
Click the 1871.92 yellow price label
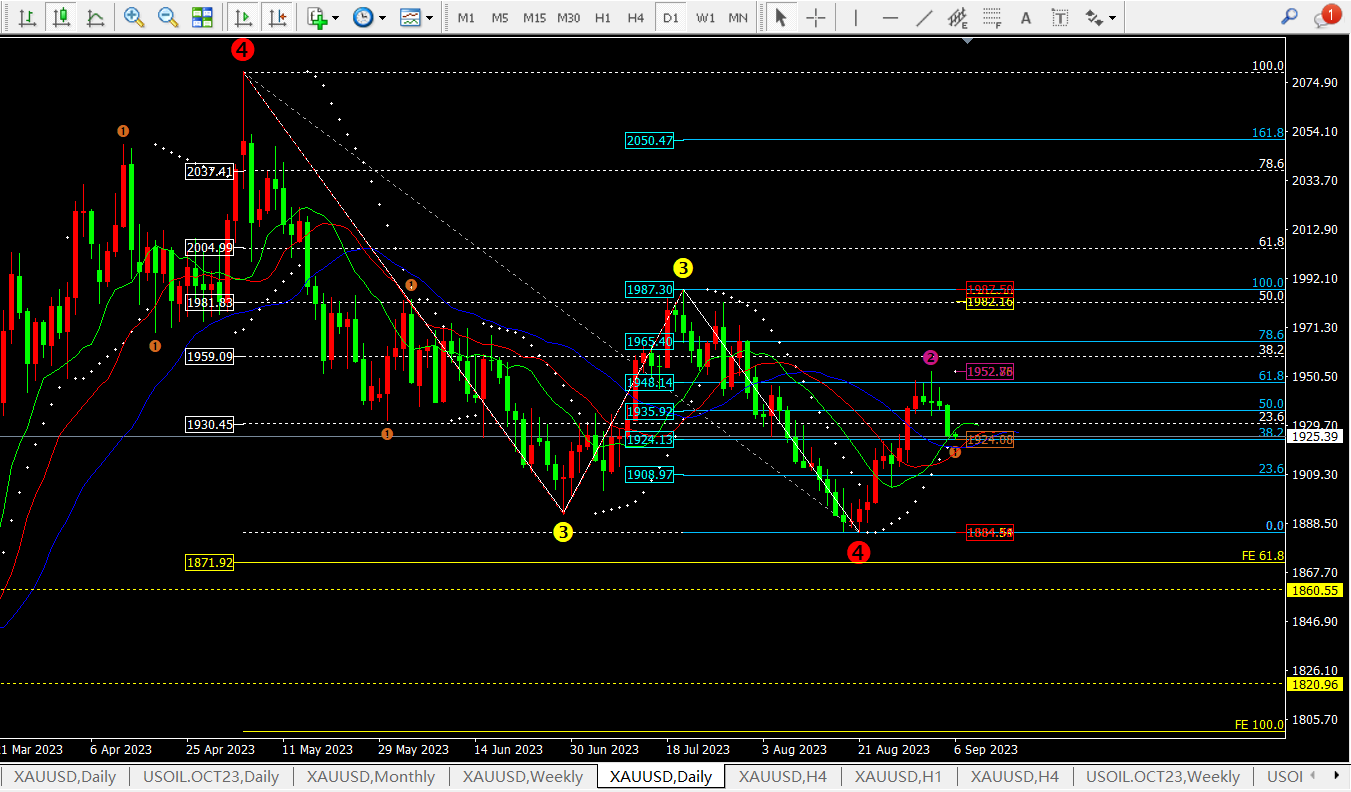pyautogui.click(x=210, y=563)
